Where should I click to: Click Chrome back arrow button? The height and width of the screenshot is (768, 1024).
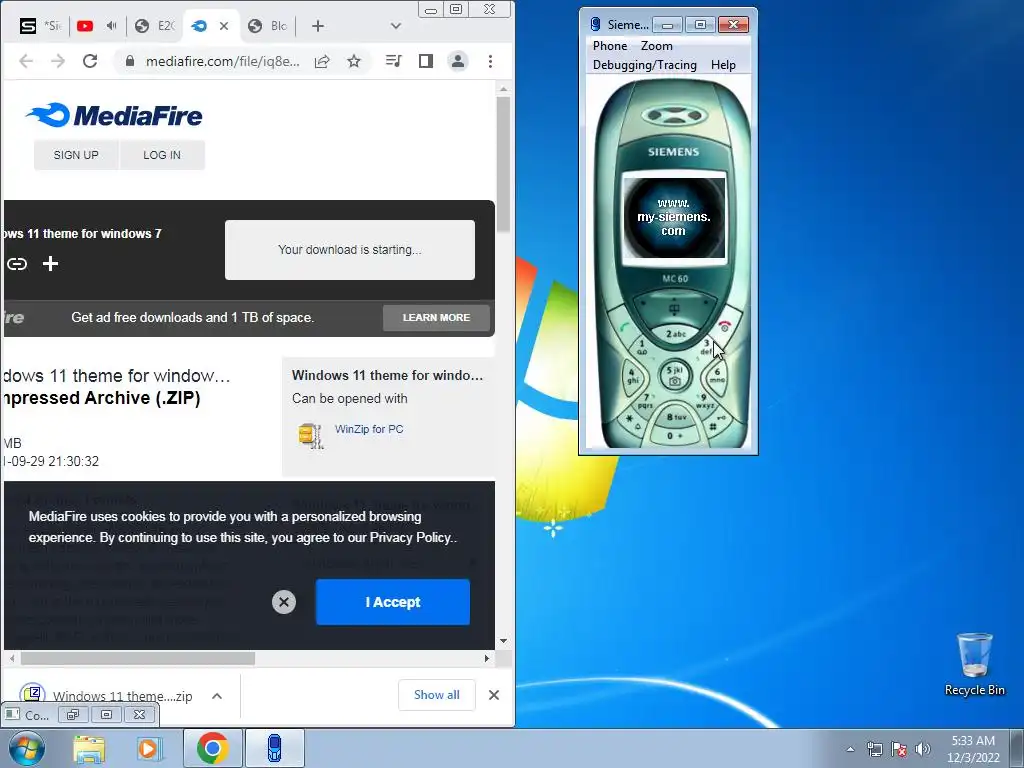[x=25, y=61]
